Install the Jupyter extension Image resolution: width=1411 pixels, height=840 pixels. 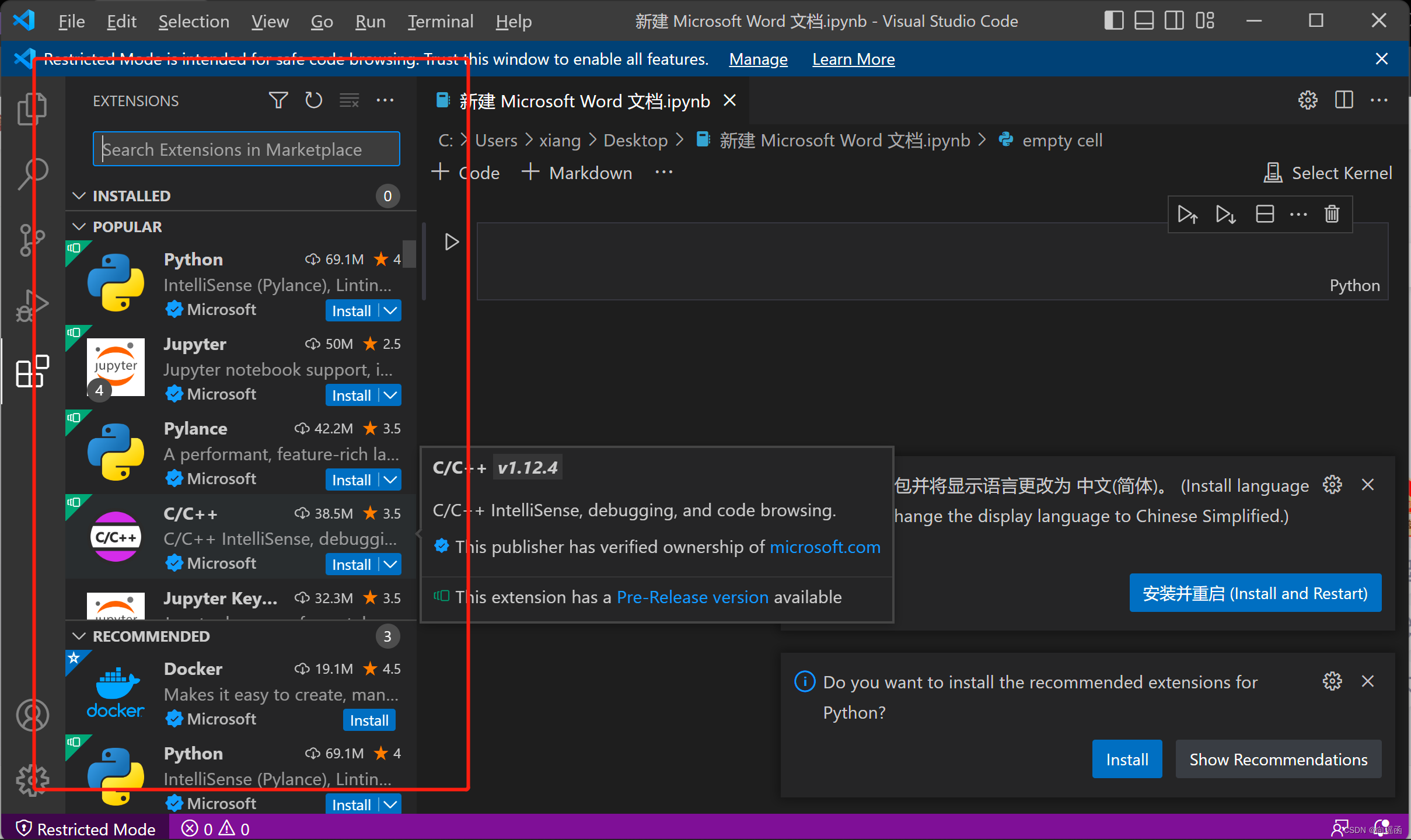[x=352, y=395]
